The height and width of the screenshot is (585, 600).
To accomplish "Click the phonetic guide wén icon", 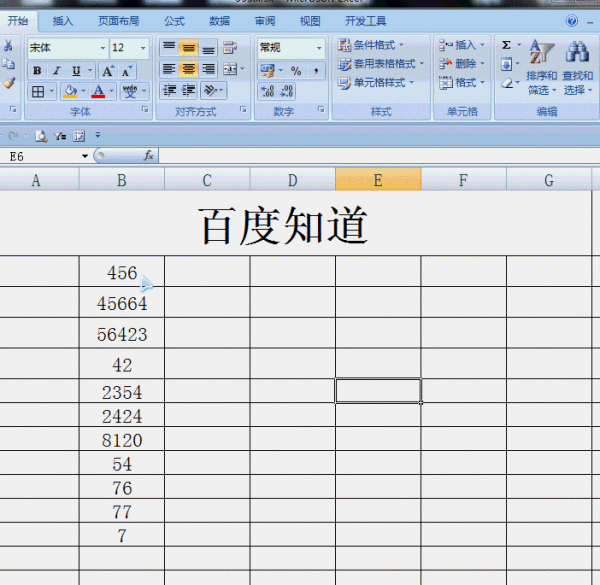I will [130, 91].
